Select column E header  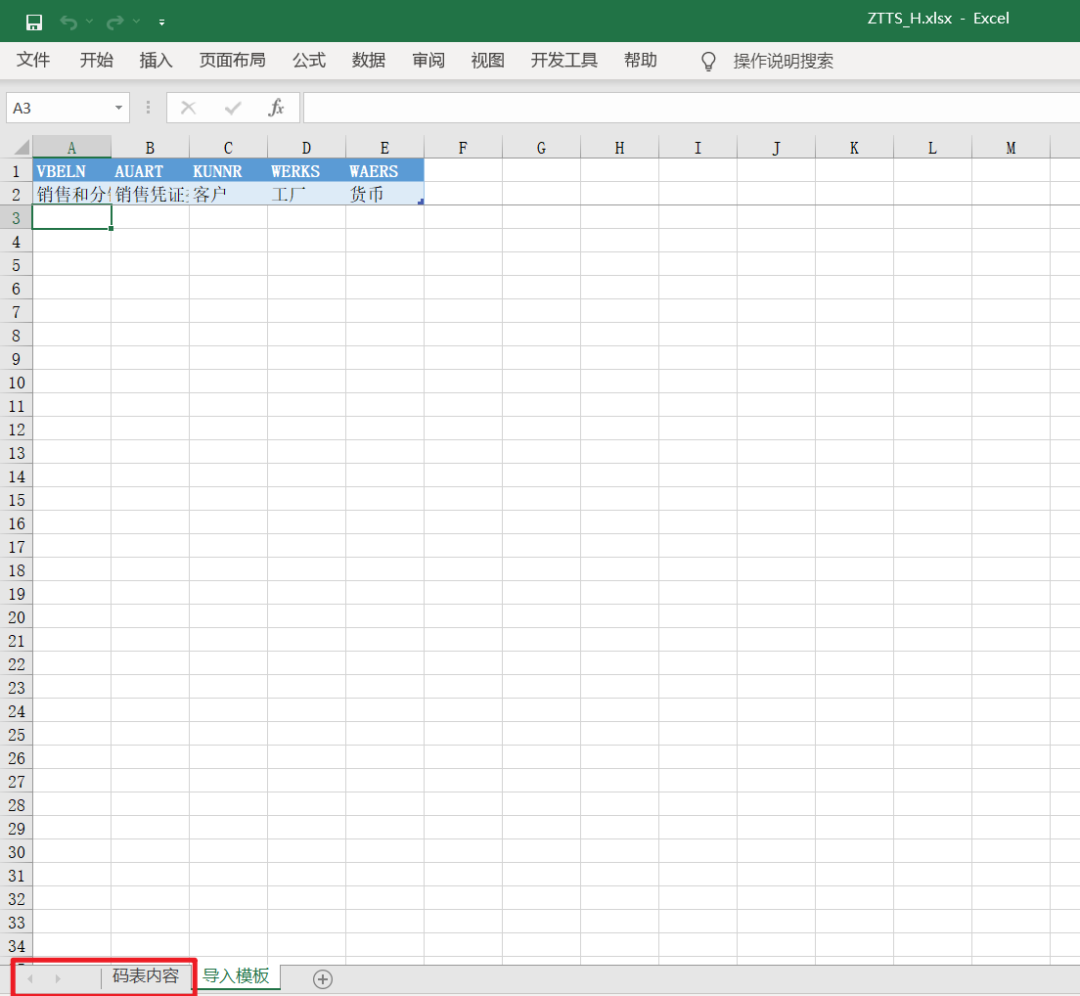click(385, 147)
